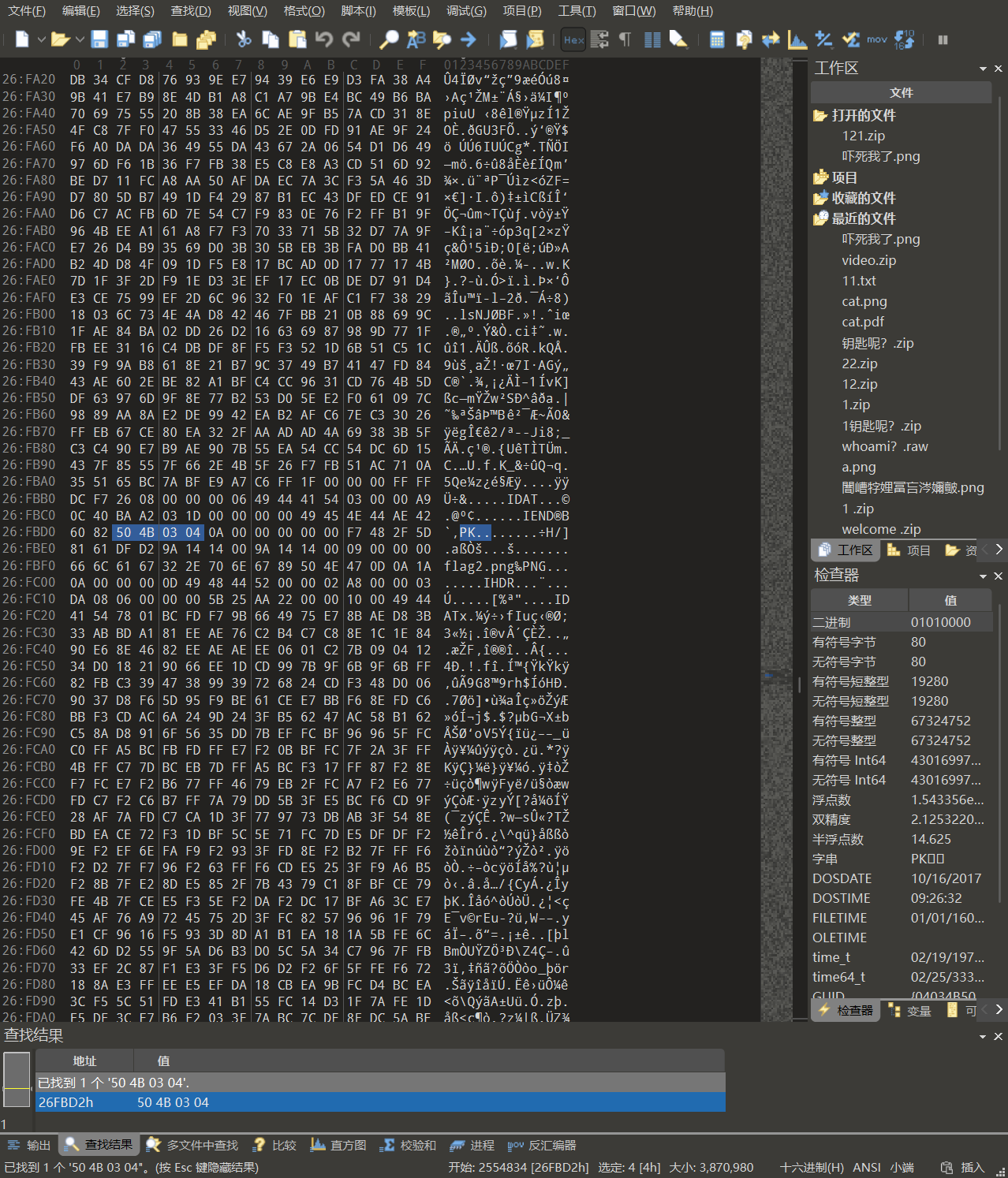1008x1178 pixels.
Task: Switch to the 变量 tab
Action: click(910, 1010)
